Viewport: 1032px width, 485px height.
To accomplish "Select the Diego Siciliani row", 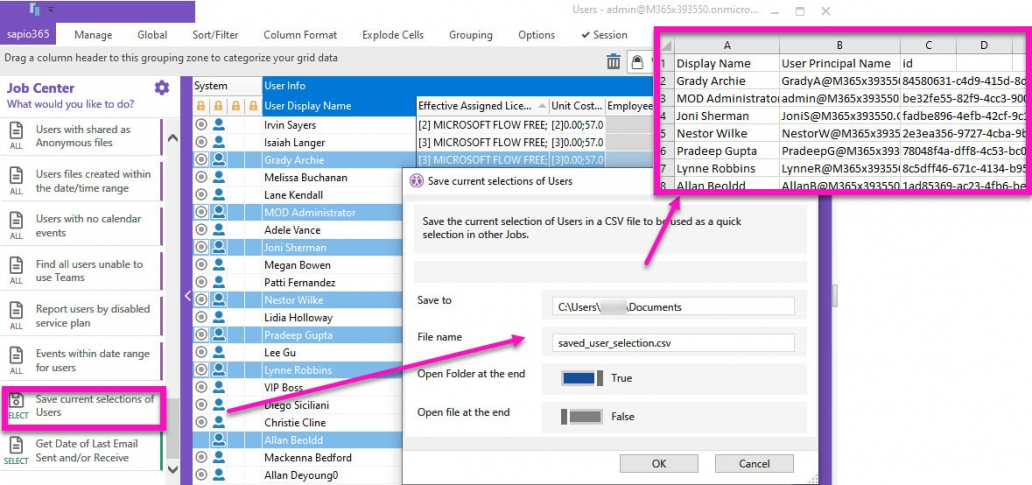I will 297,405.
